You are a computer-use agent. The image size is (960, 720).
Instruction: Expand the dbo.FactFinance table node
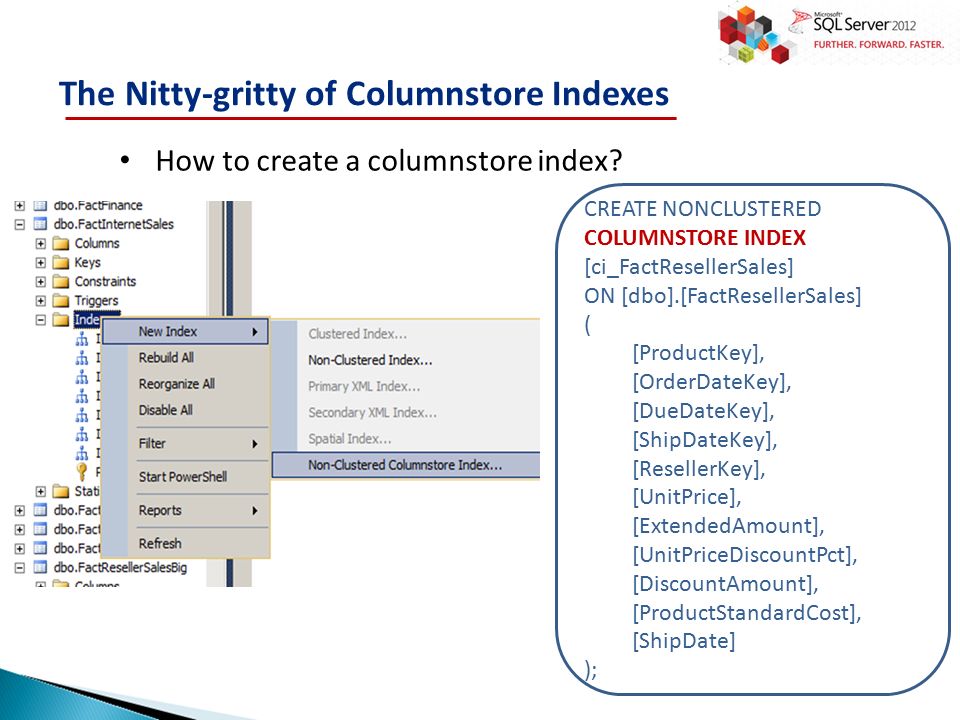(x=20, y=206)
